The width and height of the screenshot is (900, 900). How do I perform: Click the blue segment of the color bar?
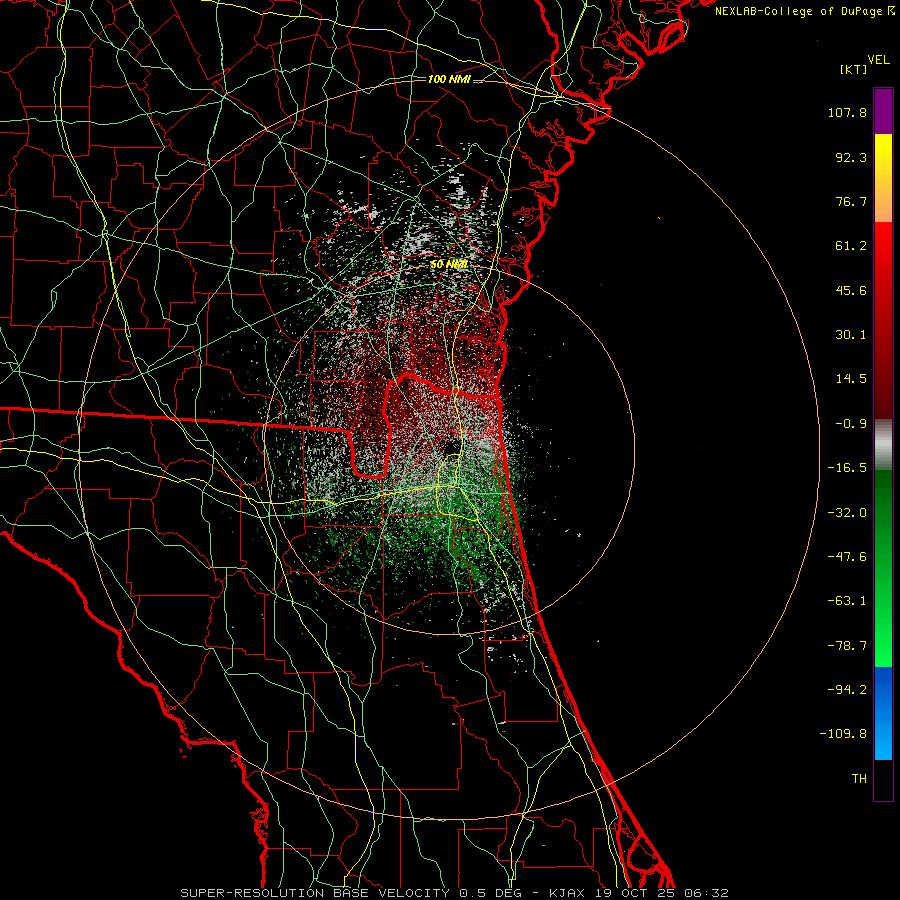(x=883, y=713)
